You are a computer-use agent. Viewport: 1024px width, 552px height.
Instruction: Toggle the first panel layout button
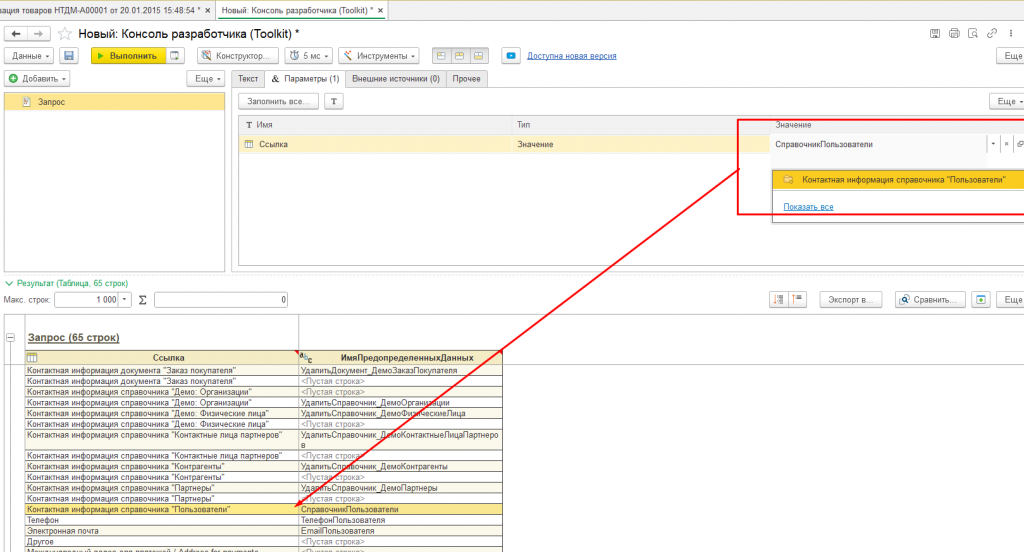click(x=441, y=56)
